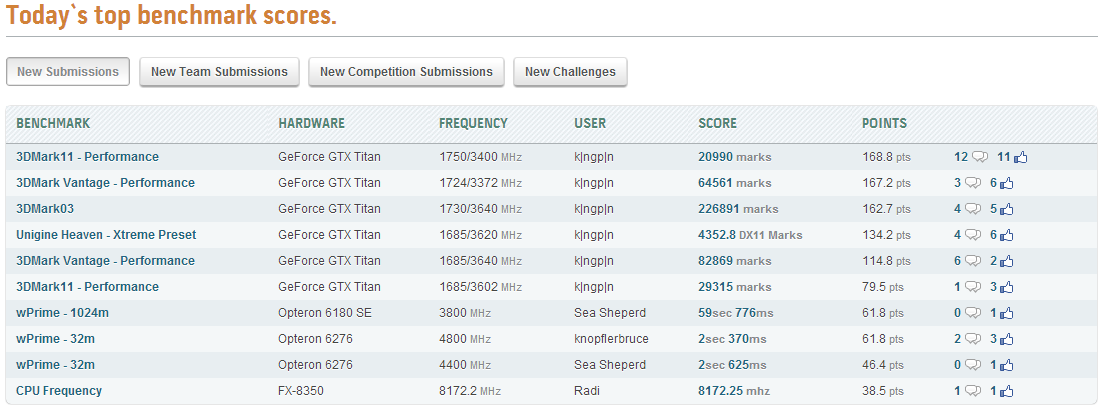Open the CPU Frequency benchmark link
The width and height of the screenshot is (1103, 410).
(59, 391)
